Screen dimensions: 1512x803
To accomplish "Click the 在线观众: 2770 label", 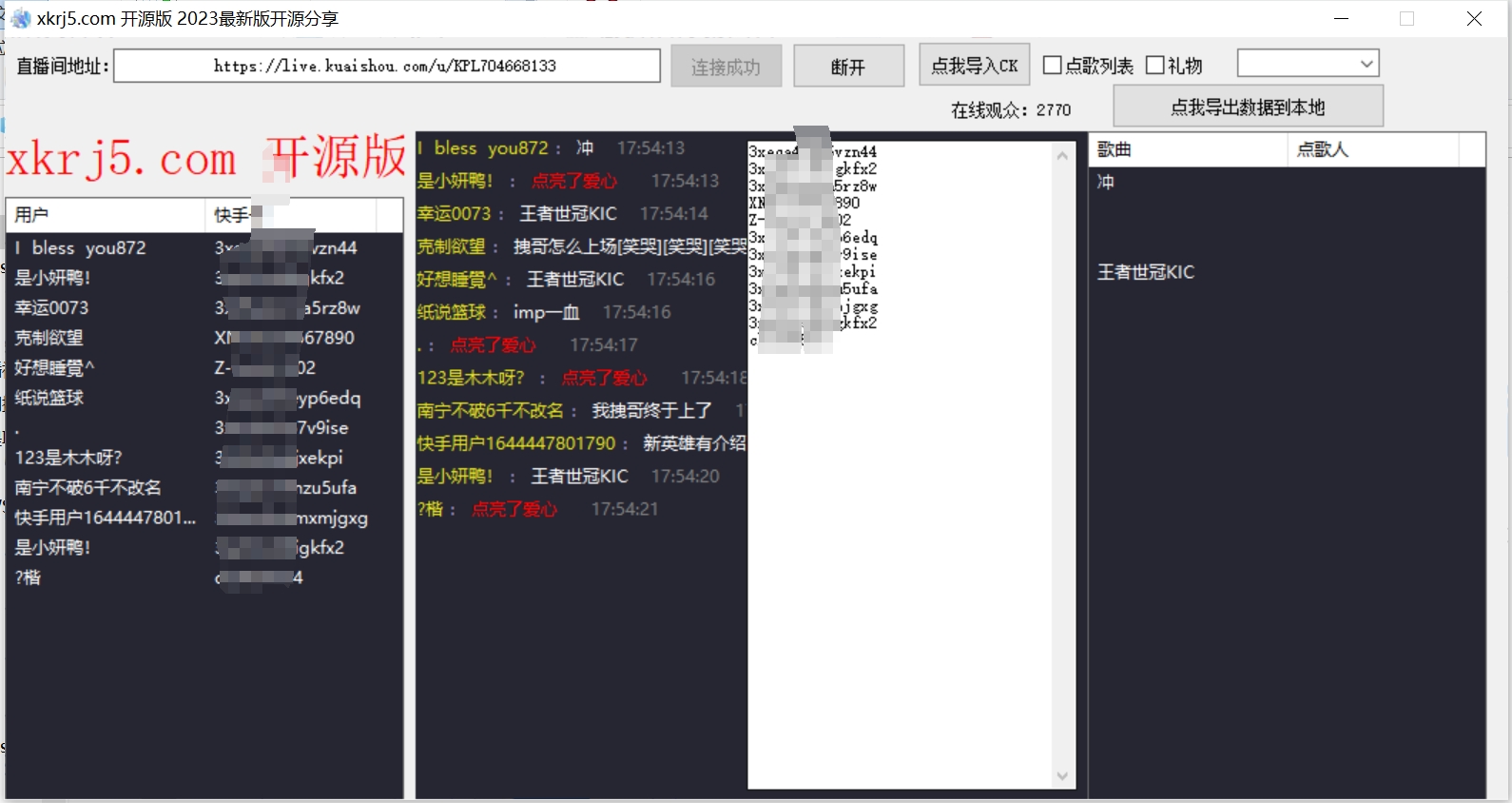I will [1011, 110].
